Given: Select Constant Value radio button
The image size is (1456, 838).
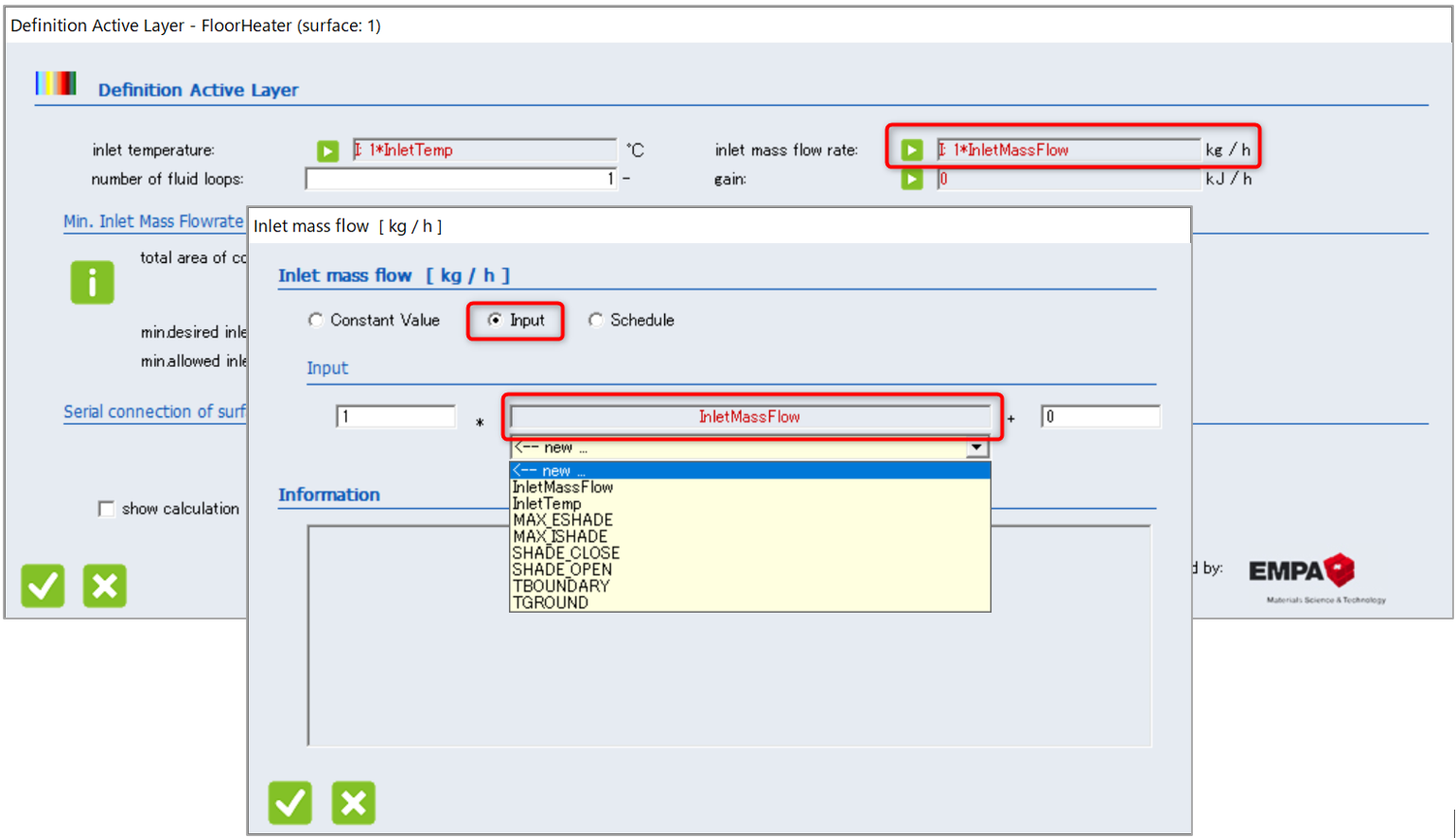Looking at the screenshot, I should (x=315, y=320).
